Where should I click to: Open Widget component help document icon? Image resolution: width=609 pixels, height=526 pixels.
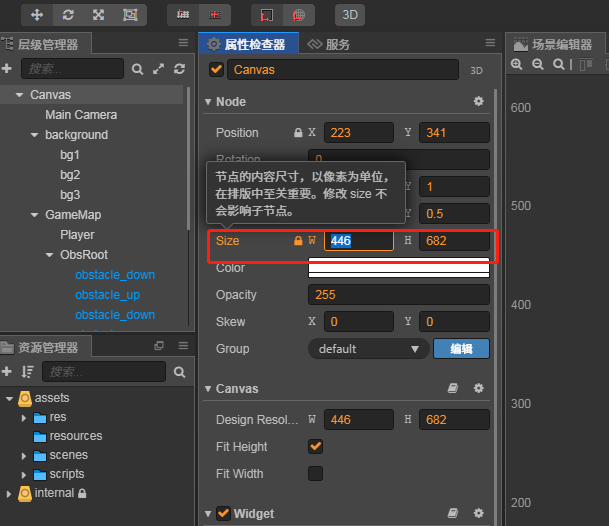pos(453,513)
